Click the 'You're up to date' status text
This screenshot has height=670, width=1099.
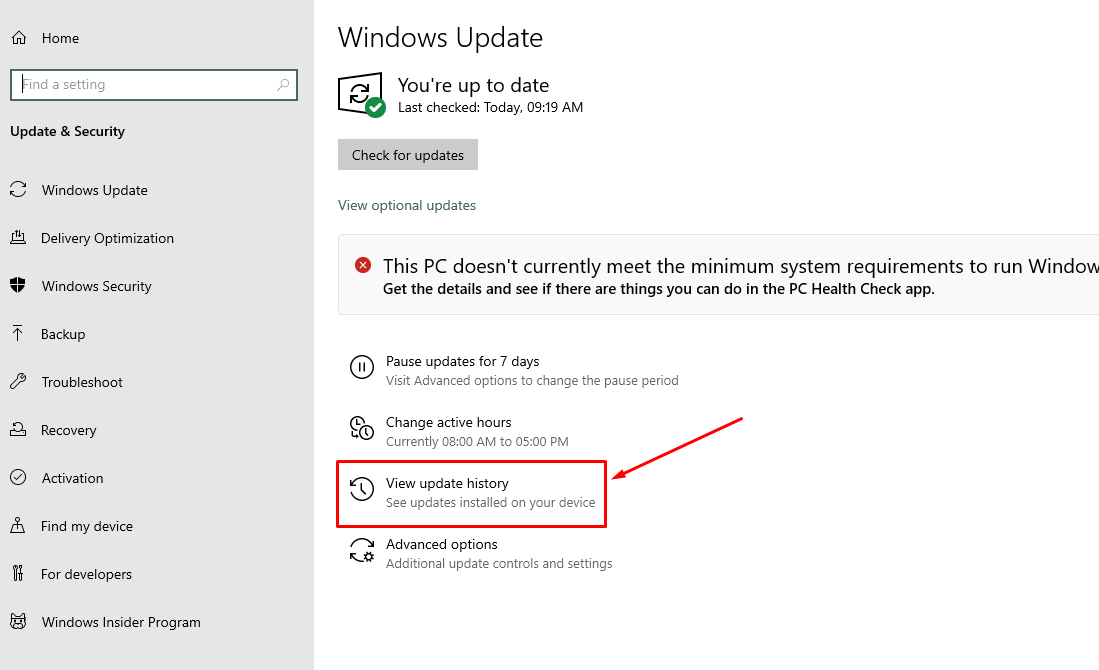tap(474, 86)
